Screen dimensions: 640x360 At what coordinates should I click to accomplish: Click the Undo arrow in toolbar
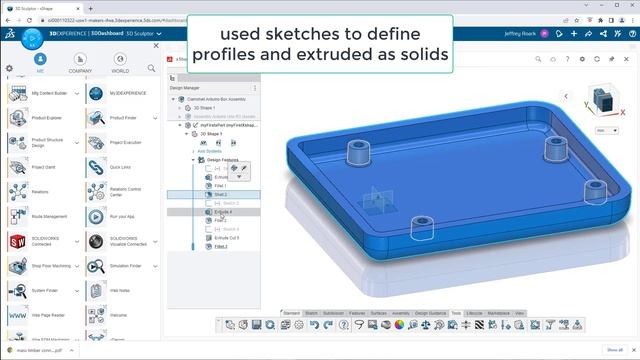point(314,325)
